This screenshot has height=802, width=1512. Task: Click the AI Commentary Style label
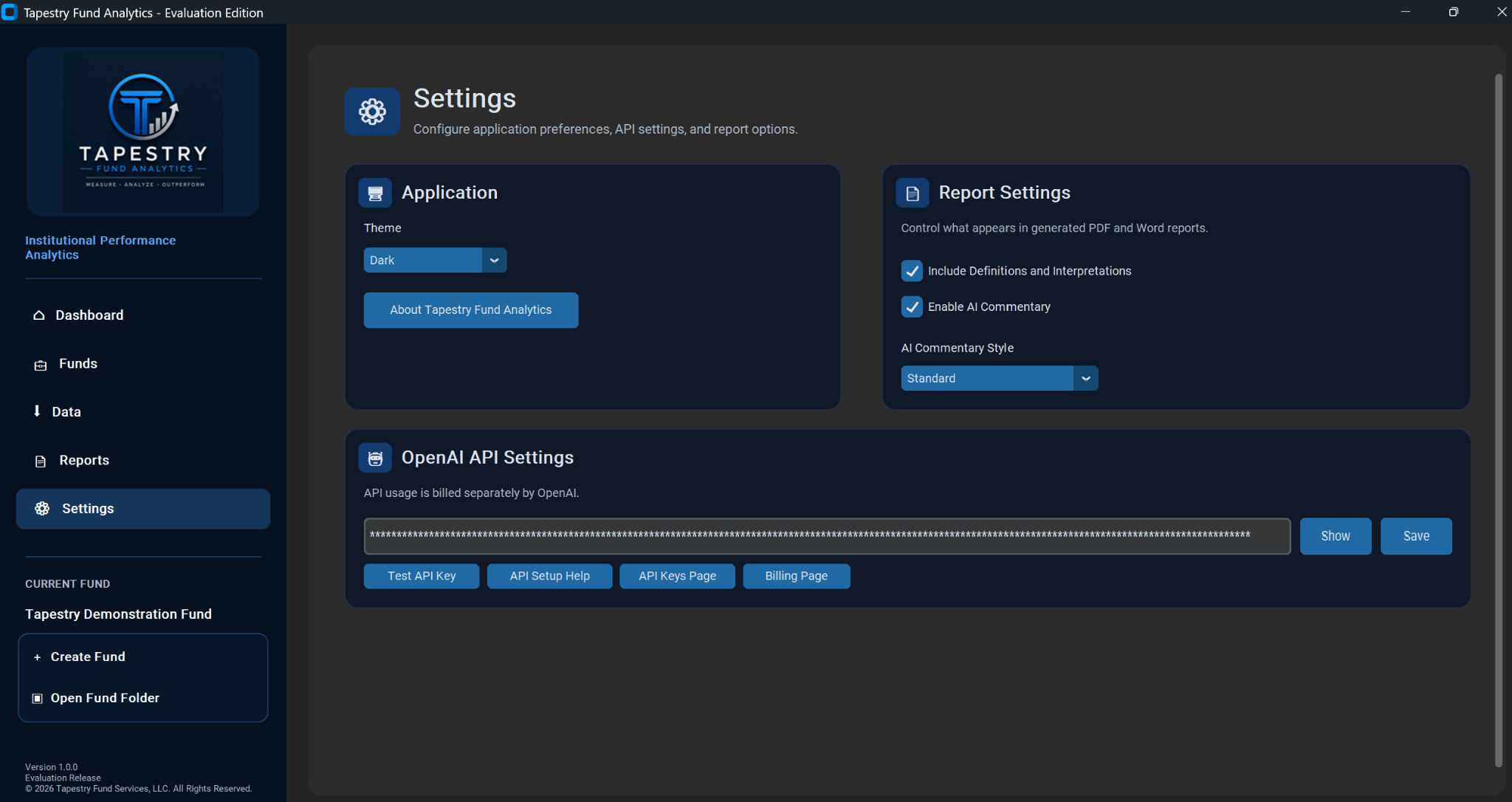[x=958, y=348]
